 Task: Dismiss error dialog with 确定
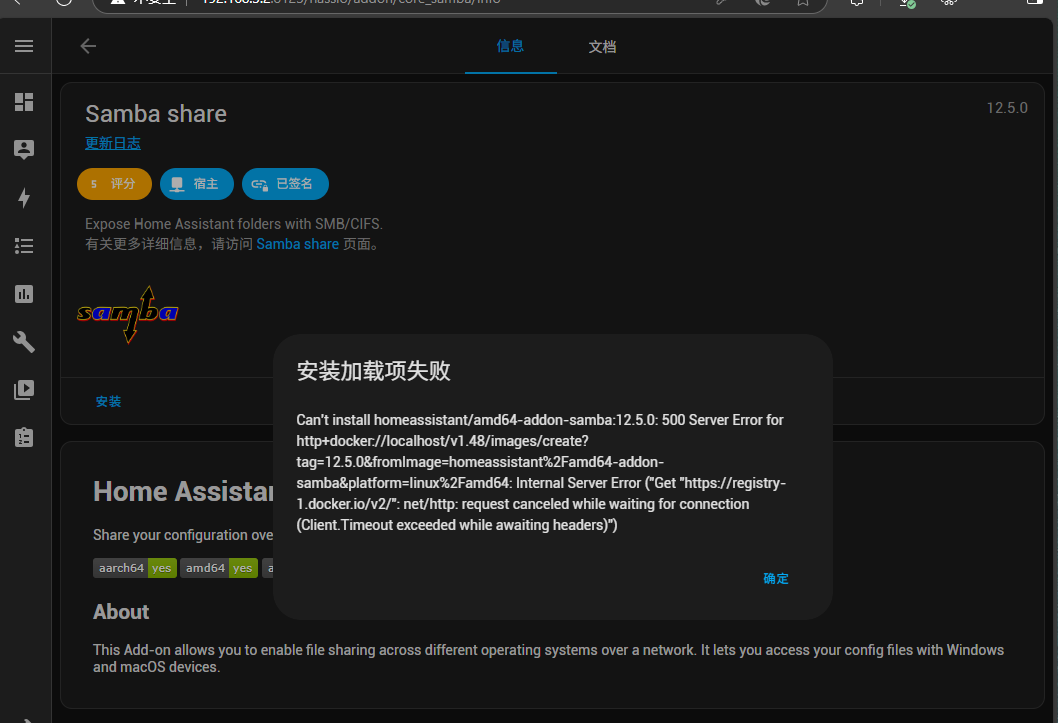pyautogui.click(x=776, y=578)
